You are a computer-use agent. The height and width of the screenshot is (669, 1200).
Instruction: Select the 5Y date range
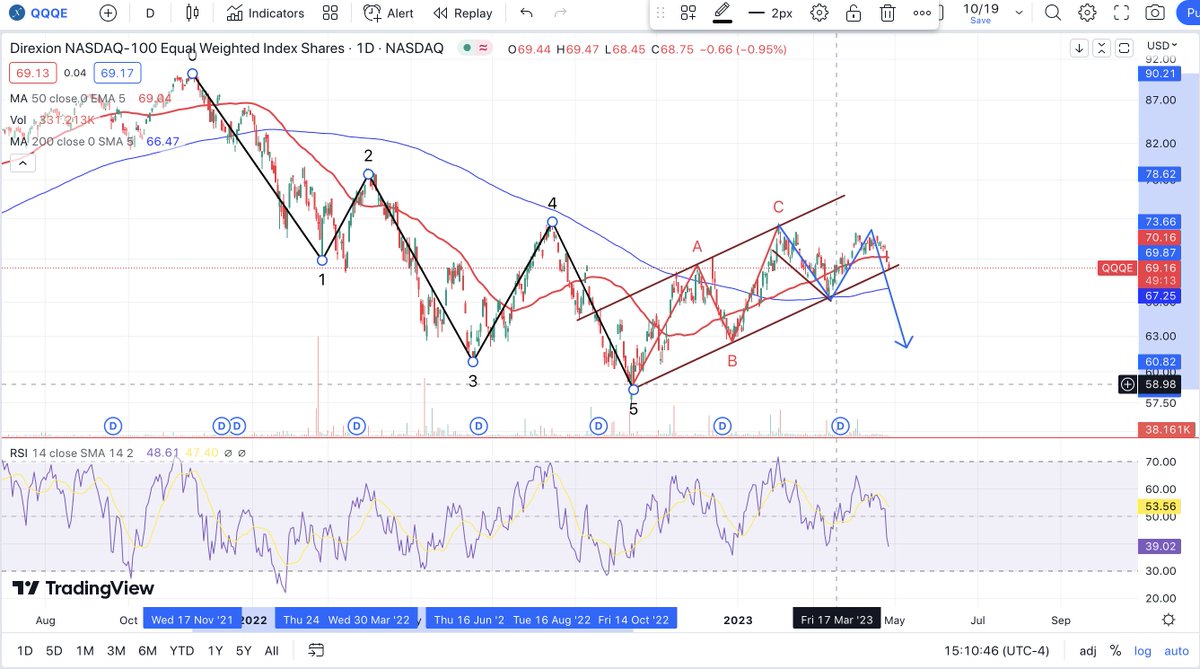244,651
